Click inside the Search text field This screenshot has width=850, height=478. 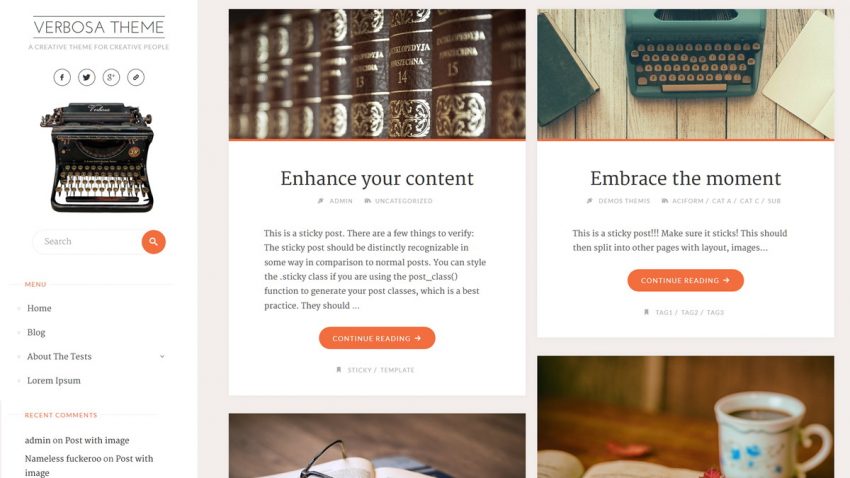coord(87,242)
